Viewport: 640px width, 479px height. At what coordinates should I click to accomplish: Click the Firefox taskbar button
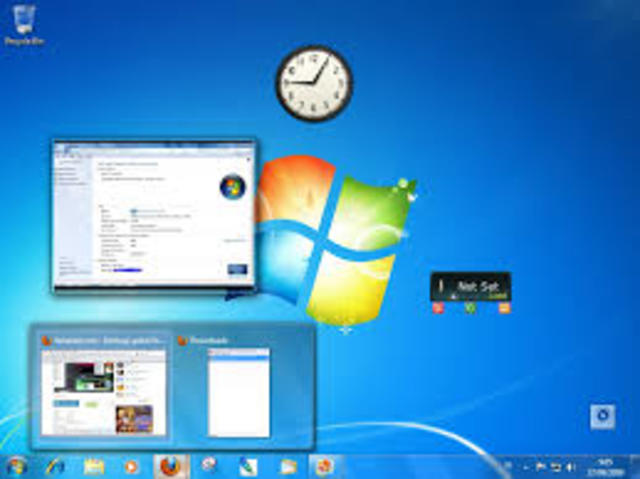[171, 466]
